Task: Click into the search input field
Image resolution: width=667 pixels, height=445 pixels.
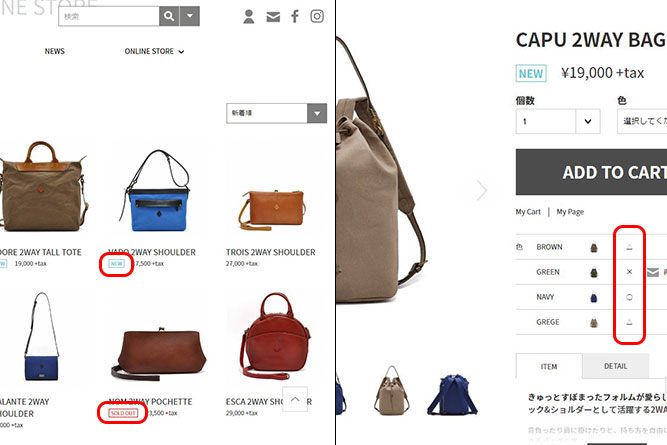Action: (x=109, y=16)
